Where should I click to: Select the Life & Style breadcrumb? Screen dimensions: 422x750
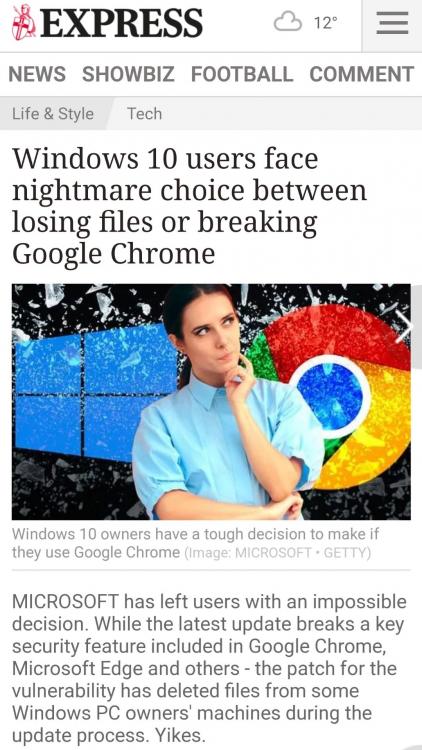click(53, 114)
